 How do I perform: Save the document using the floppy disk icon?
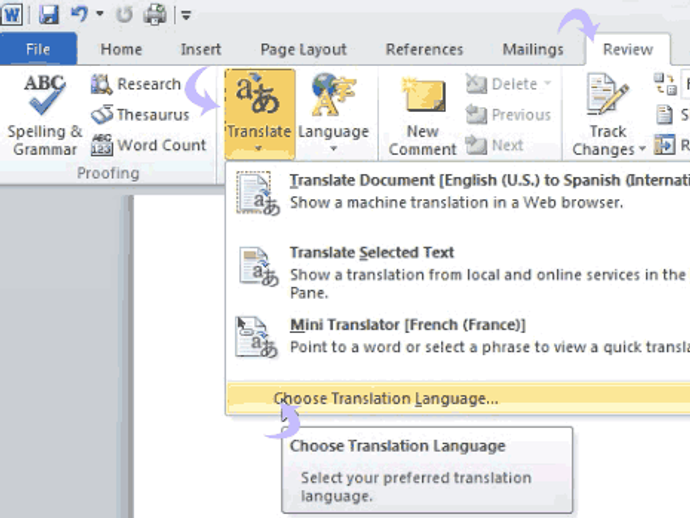point(49,15)
